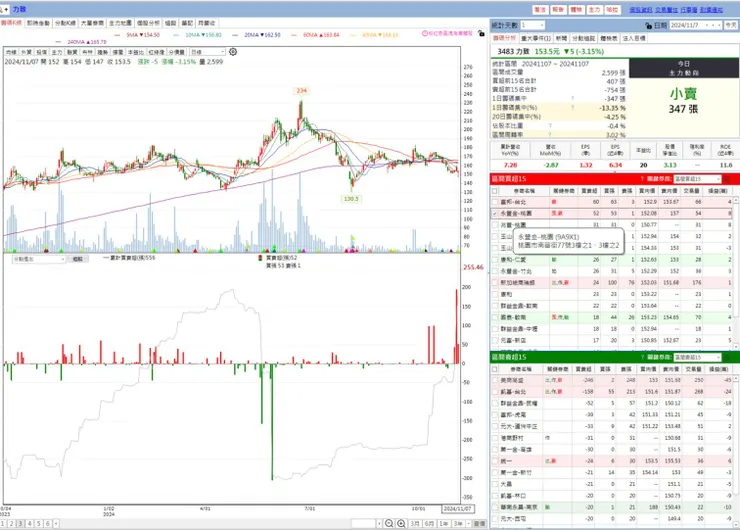Click help icon beside 區間周轉率
This screenshot has height=530, width=740.
point(550,135)
